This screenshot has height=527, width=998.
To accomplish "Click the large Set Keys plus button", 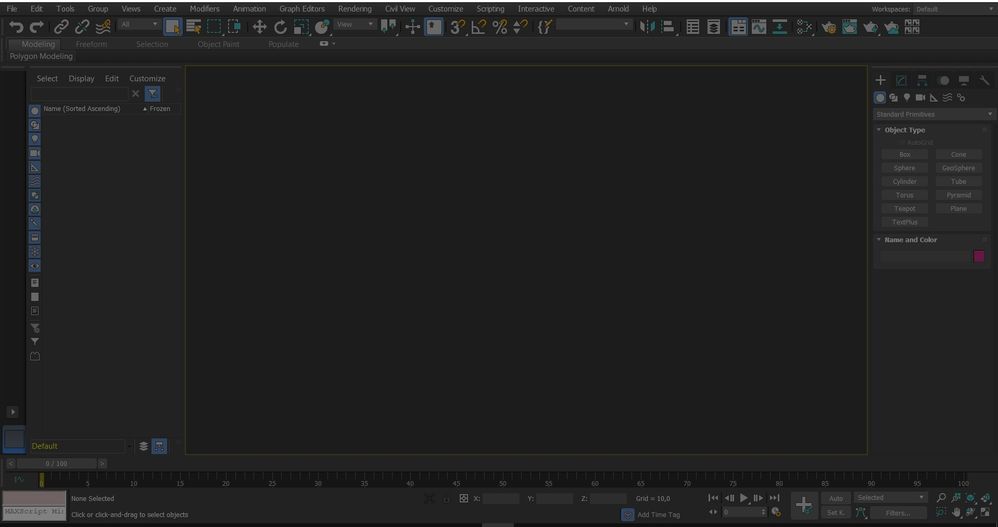I will [x=803, y=505].
